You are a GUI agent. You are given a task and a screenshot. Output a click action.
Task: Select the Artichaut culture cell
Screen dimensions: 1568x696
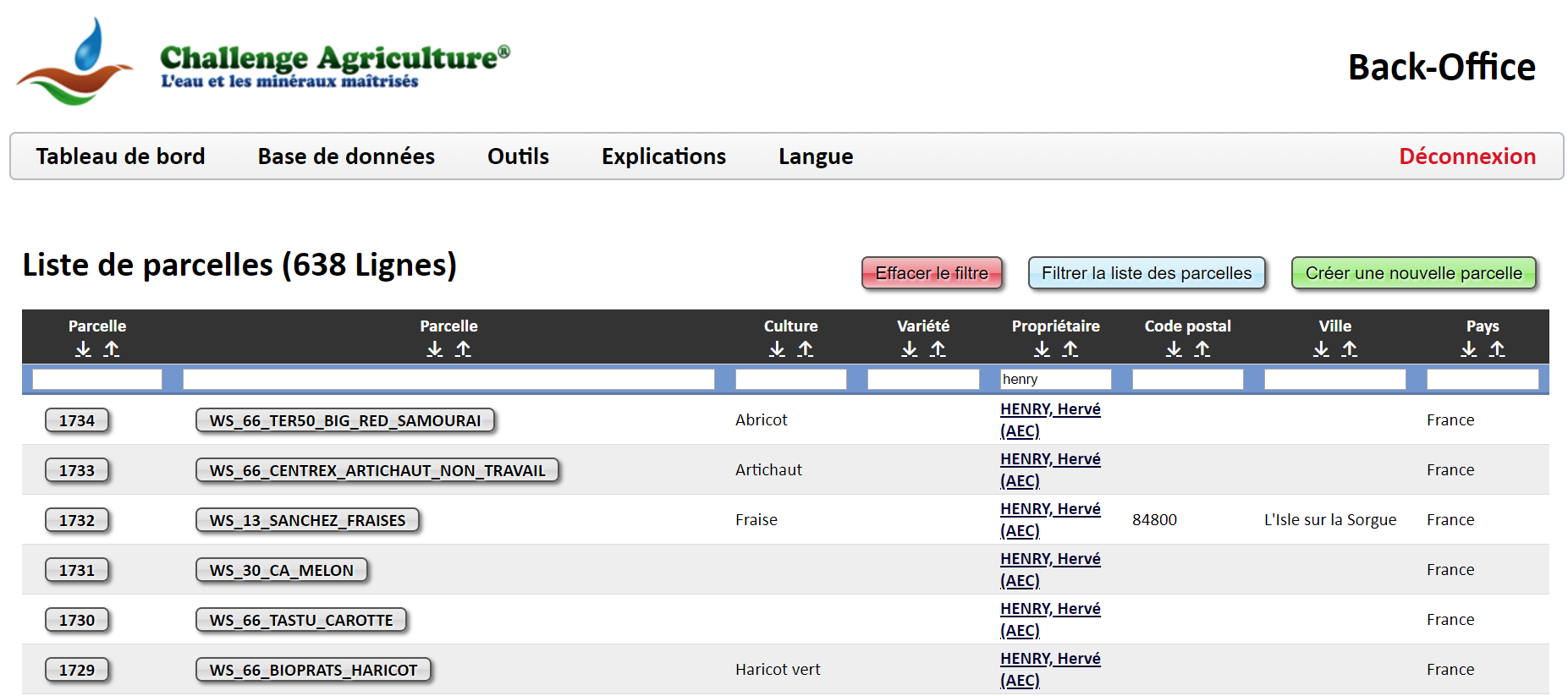(768, 469)
